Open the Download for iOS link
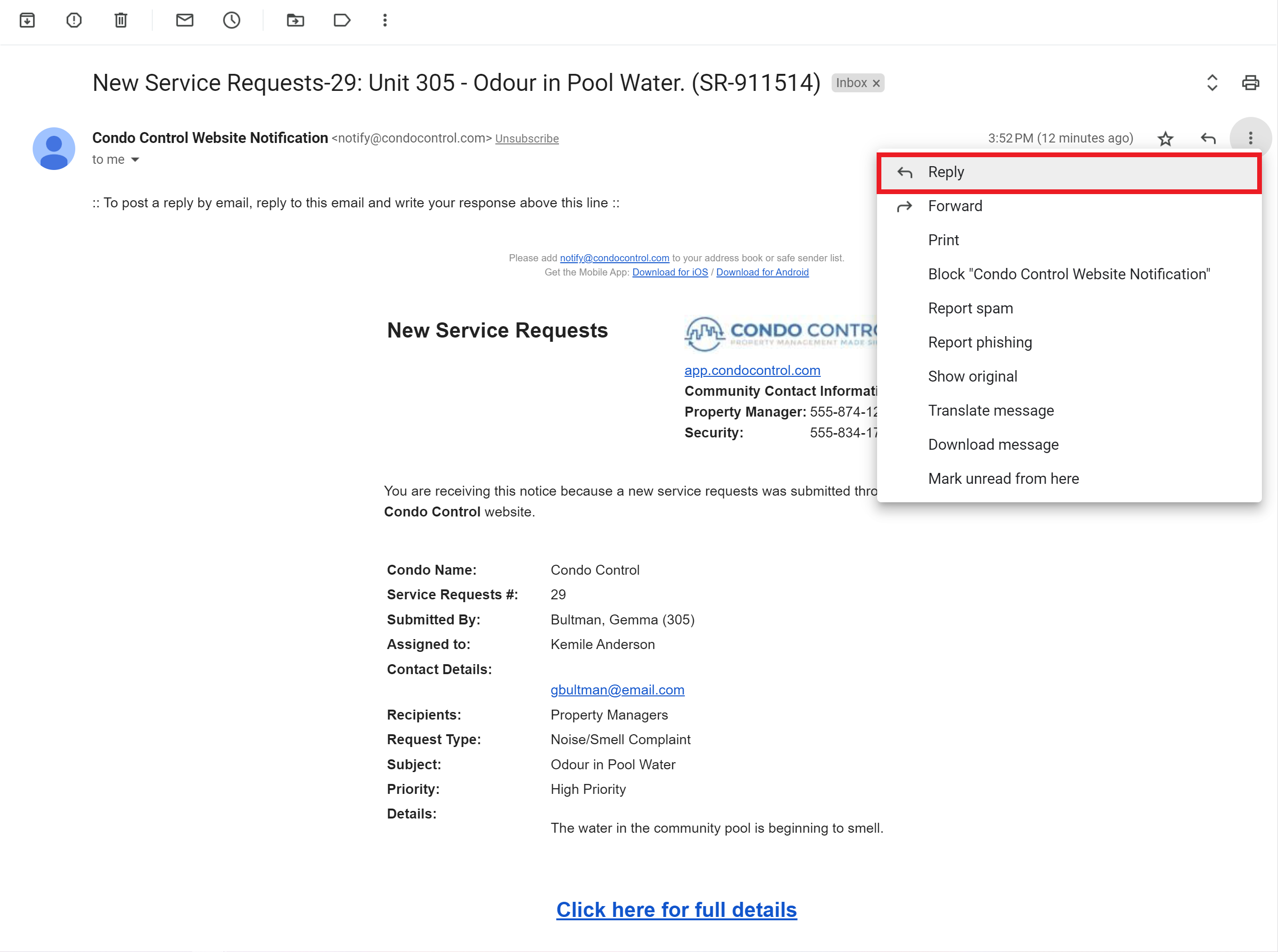The height and width of the screenshot is (952, 1278). pyautogui.click(x=670, y=272)
